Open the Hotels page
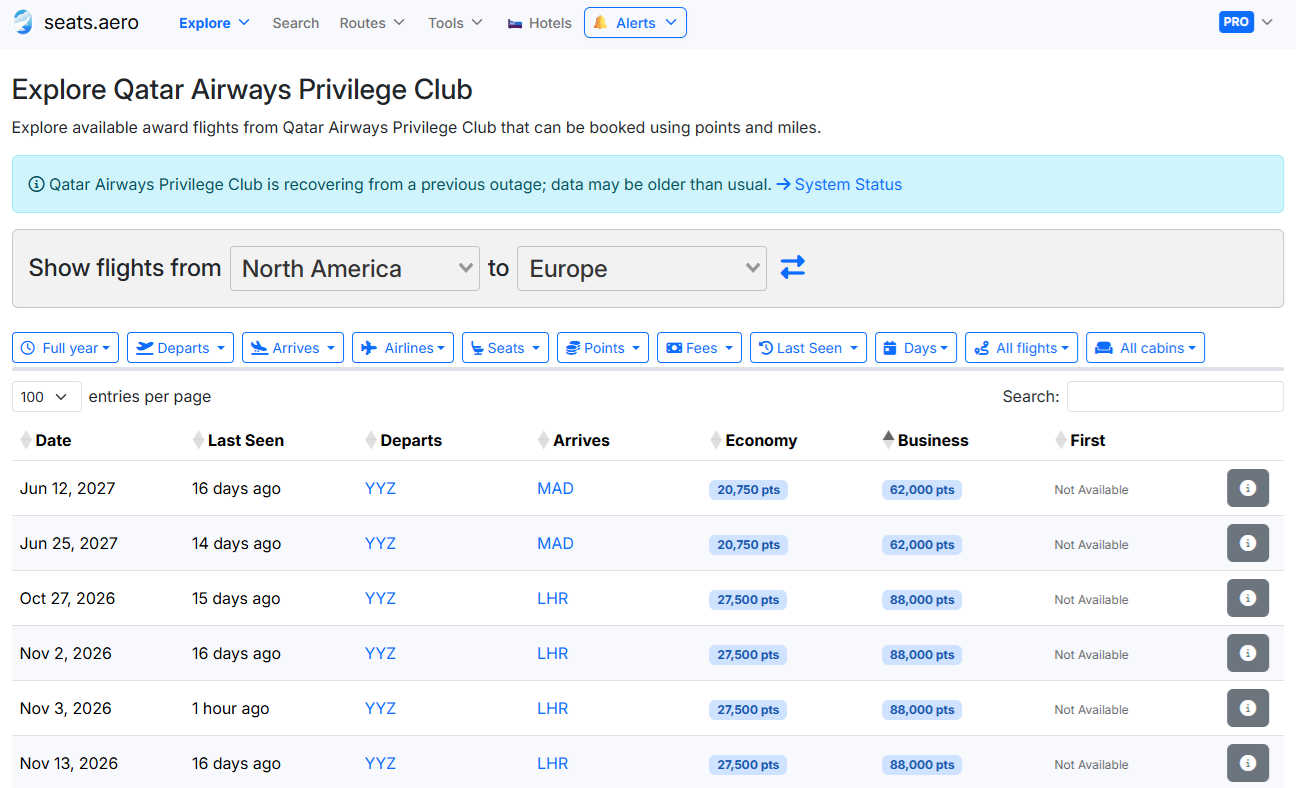Image resolution: width=1296 pixels, height=788 pixels. (540, 23)
